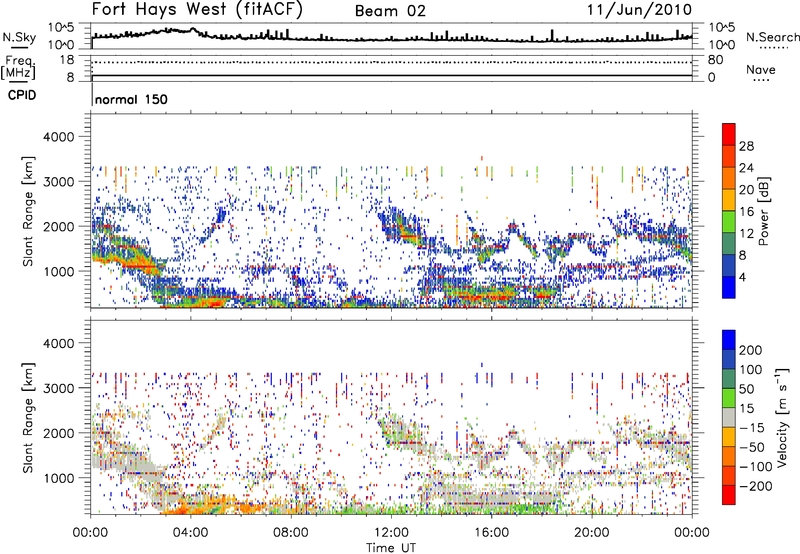The image size is (800, 554).
Task: Click the "2000" tick on the power panel
Action: click(x=59, y=226)
